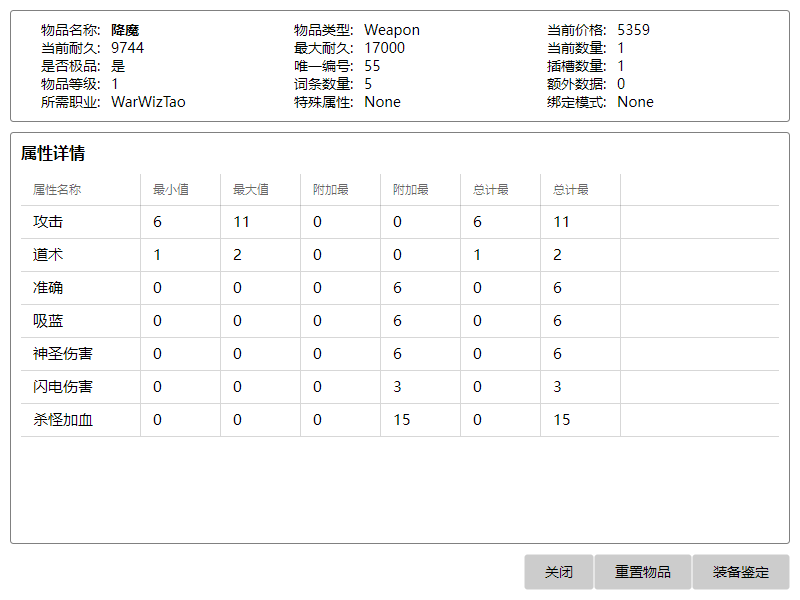
Task: Click the 最小值 column header
Action: (171, 190)
